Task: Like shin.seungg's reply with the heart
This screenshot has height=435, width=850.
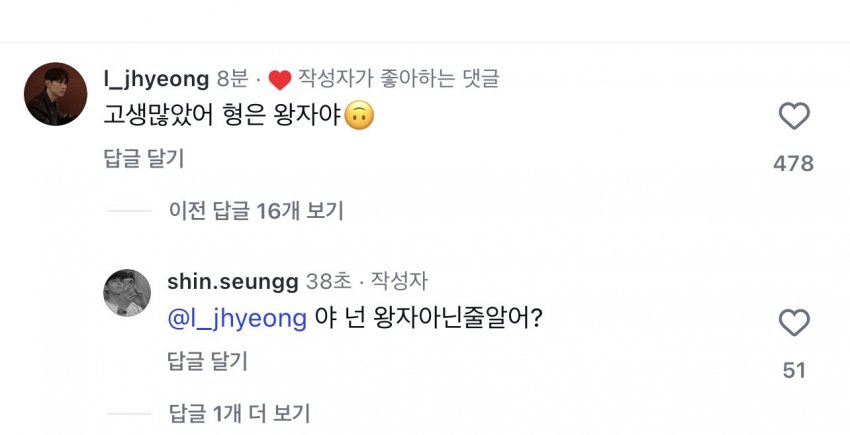Action: point(793,323)
